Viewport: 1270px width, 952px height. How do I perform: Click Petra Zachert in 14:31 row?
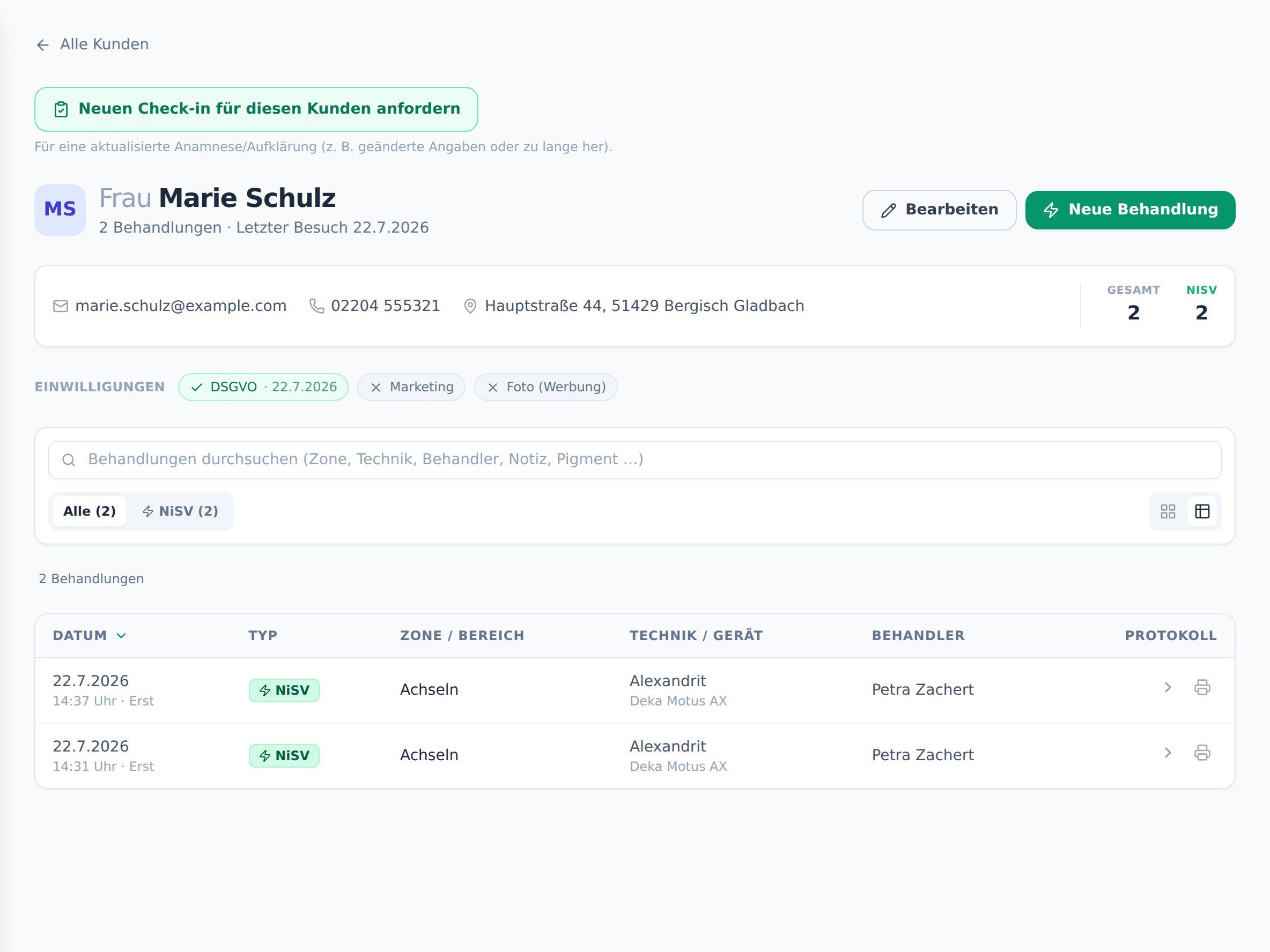point(922,755)
